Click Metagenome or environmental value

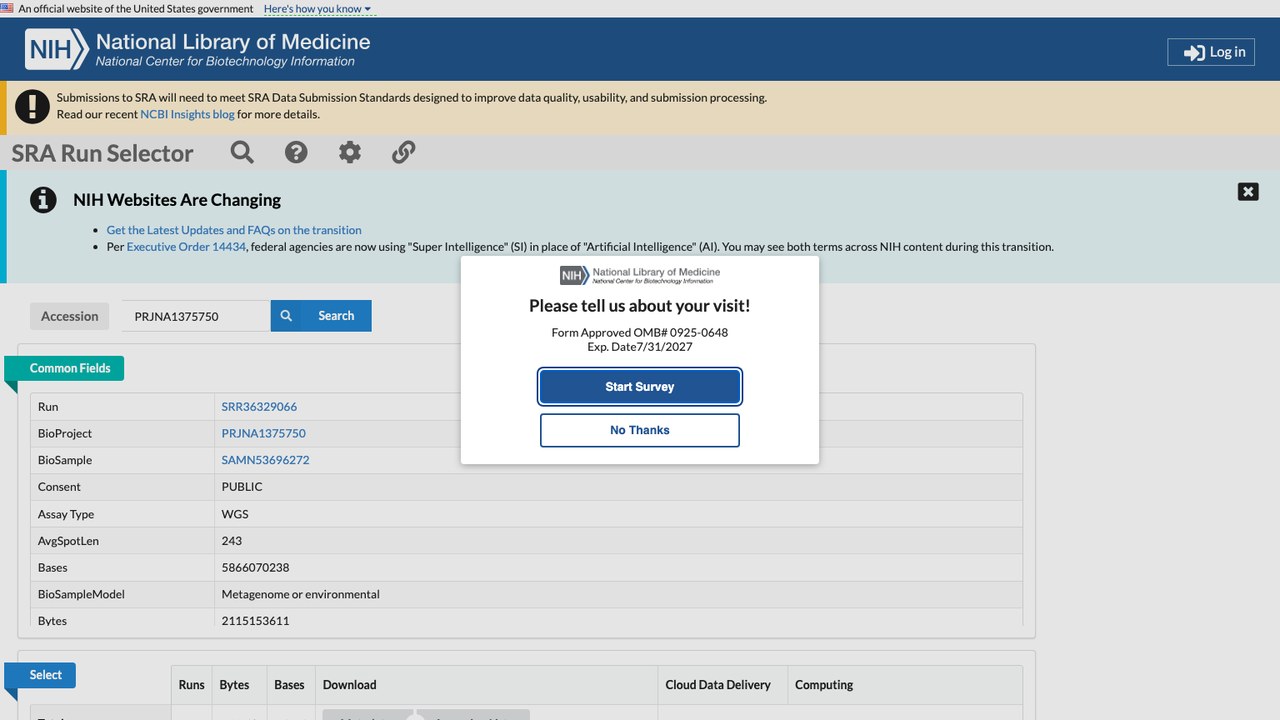tap(300, 594)
